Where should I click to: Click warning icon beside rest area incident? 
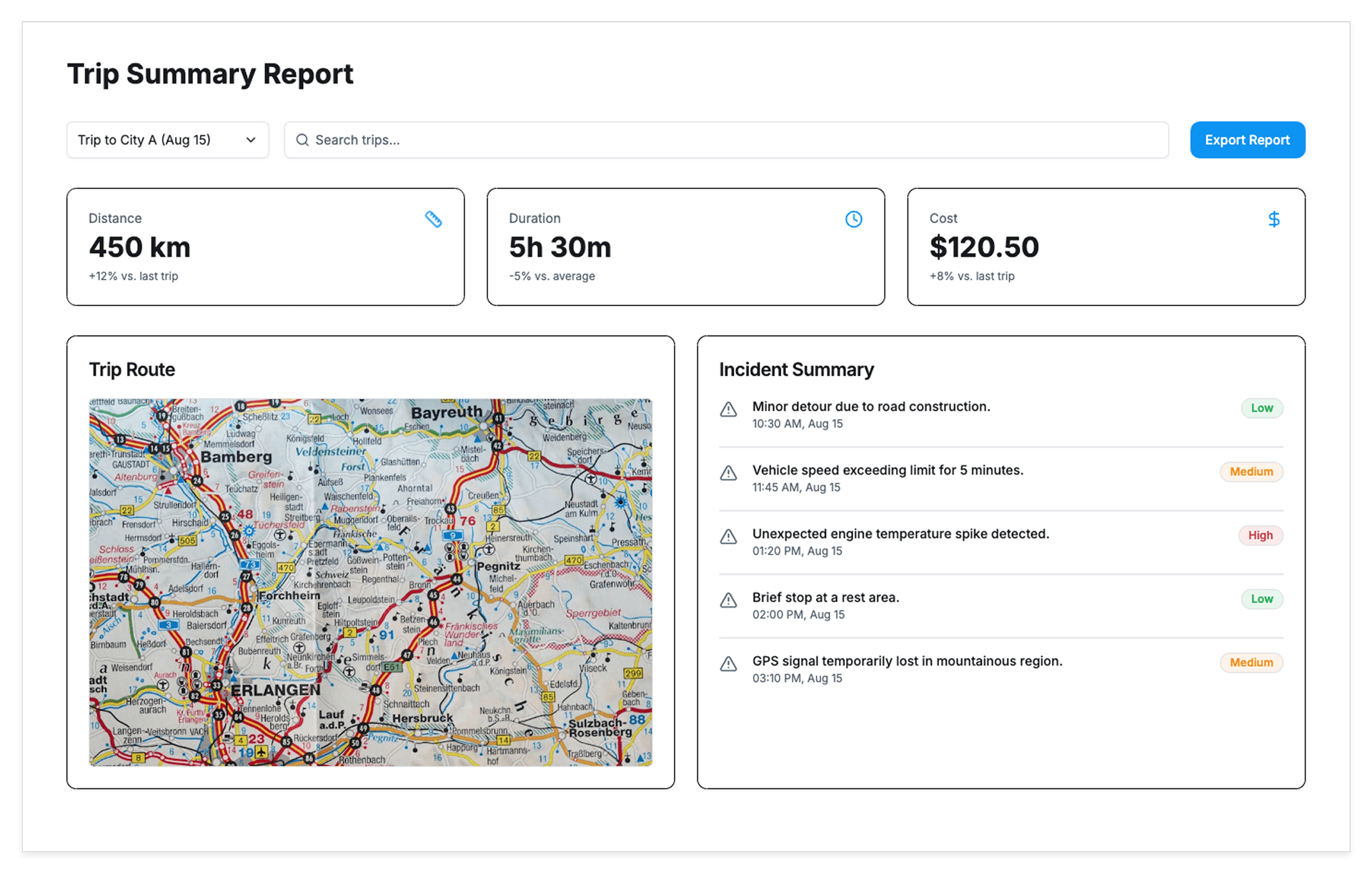pyautogui.click(x=728, y=600)
